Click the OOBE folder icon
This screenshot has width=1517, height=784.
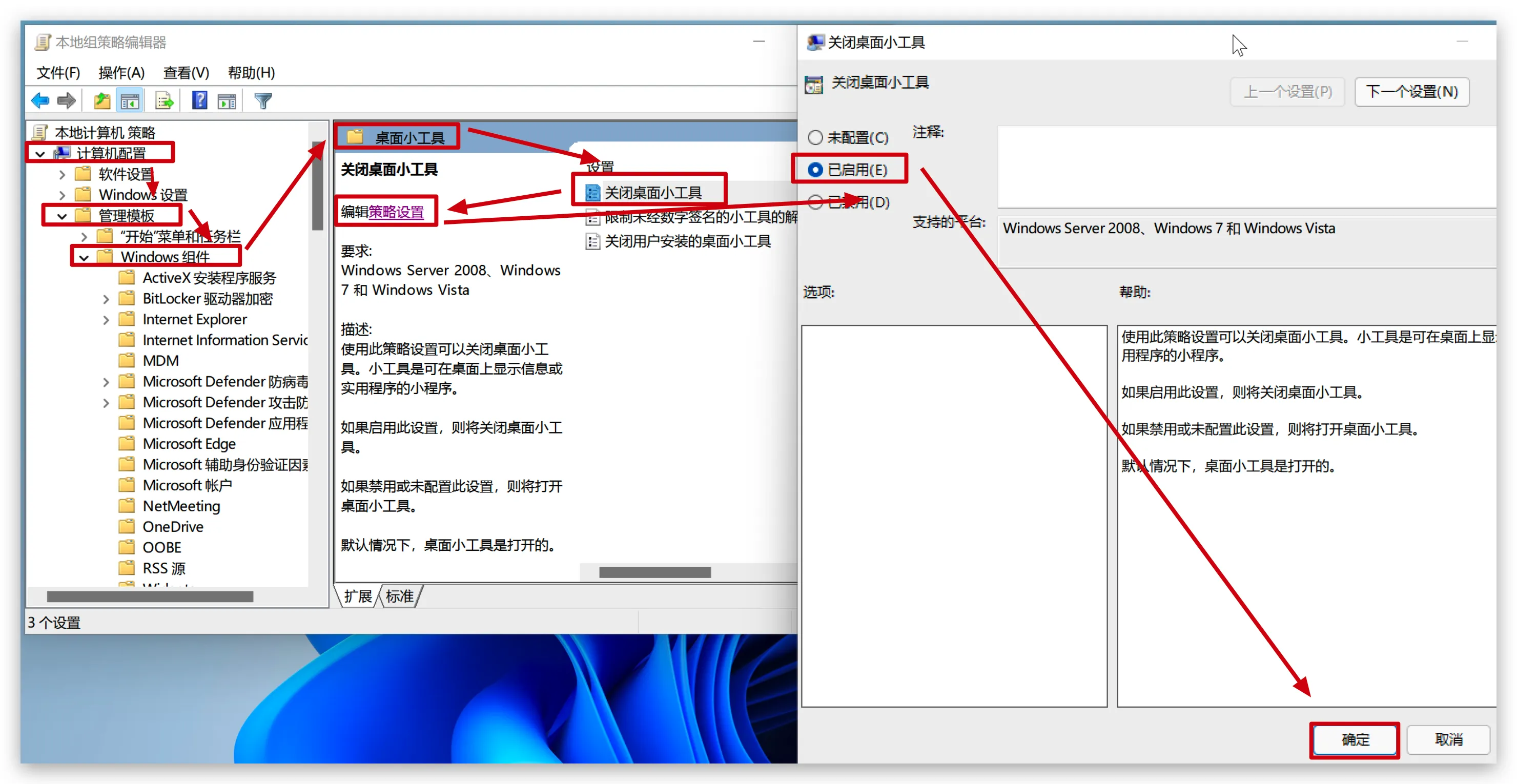pos(127,547)
